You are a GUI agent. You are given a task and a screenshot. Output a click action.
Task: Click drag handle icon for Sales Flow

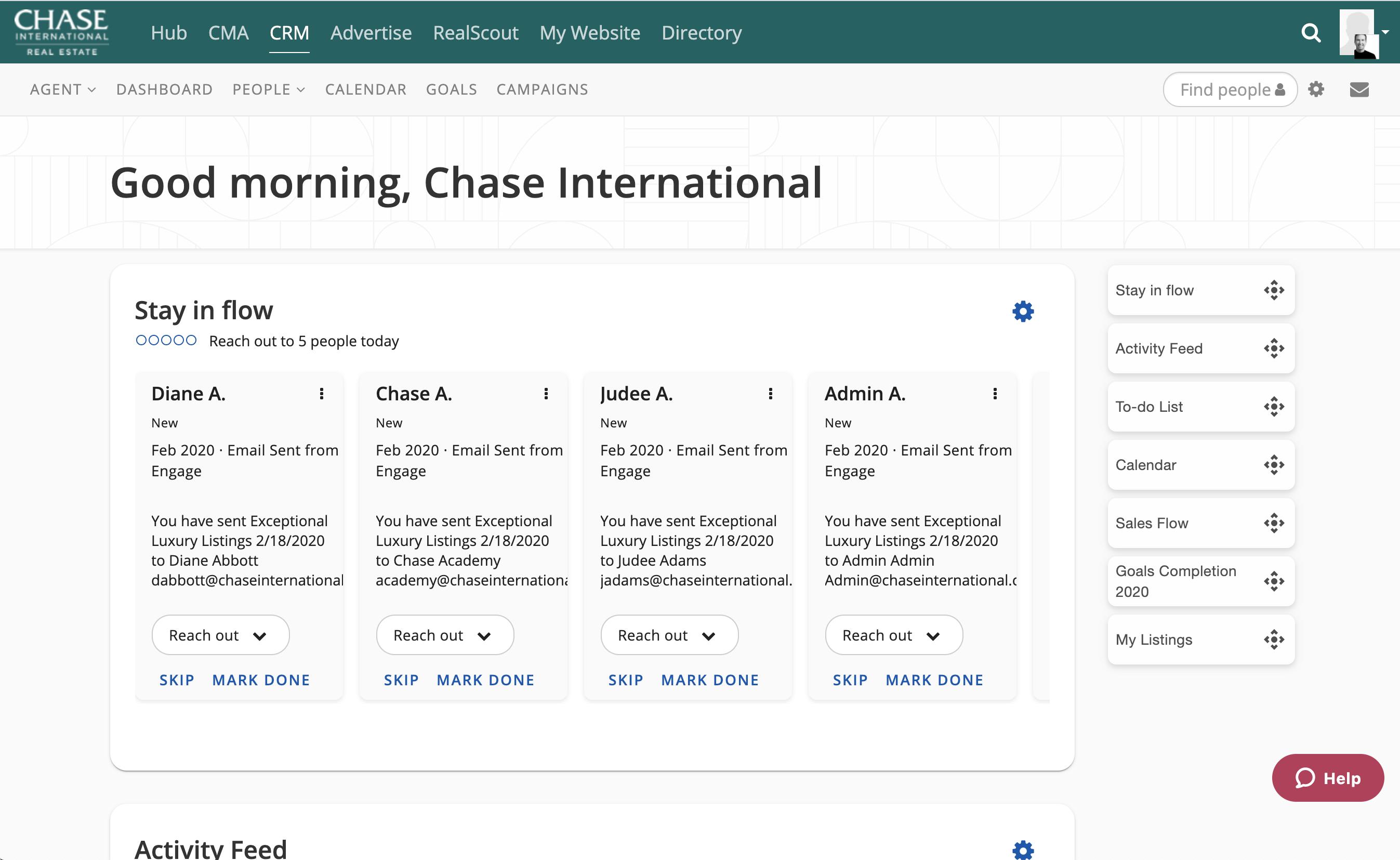coord(1273,523)
